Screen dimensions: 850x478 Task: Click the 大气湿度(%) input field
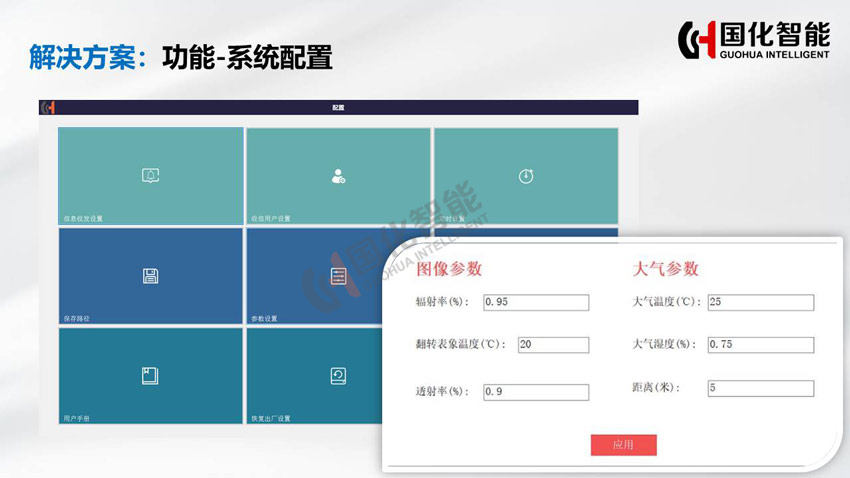tap(761, 345)
